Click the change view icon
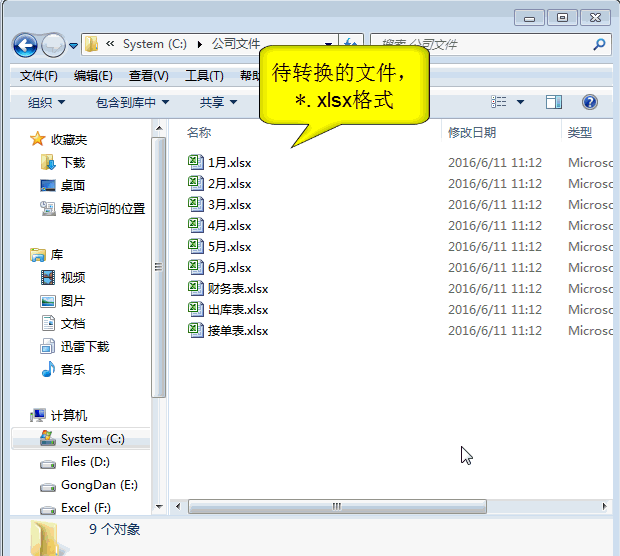Screen dimensions: 620x556 [x=499, y=102]
